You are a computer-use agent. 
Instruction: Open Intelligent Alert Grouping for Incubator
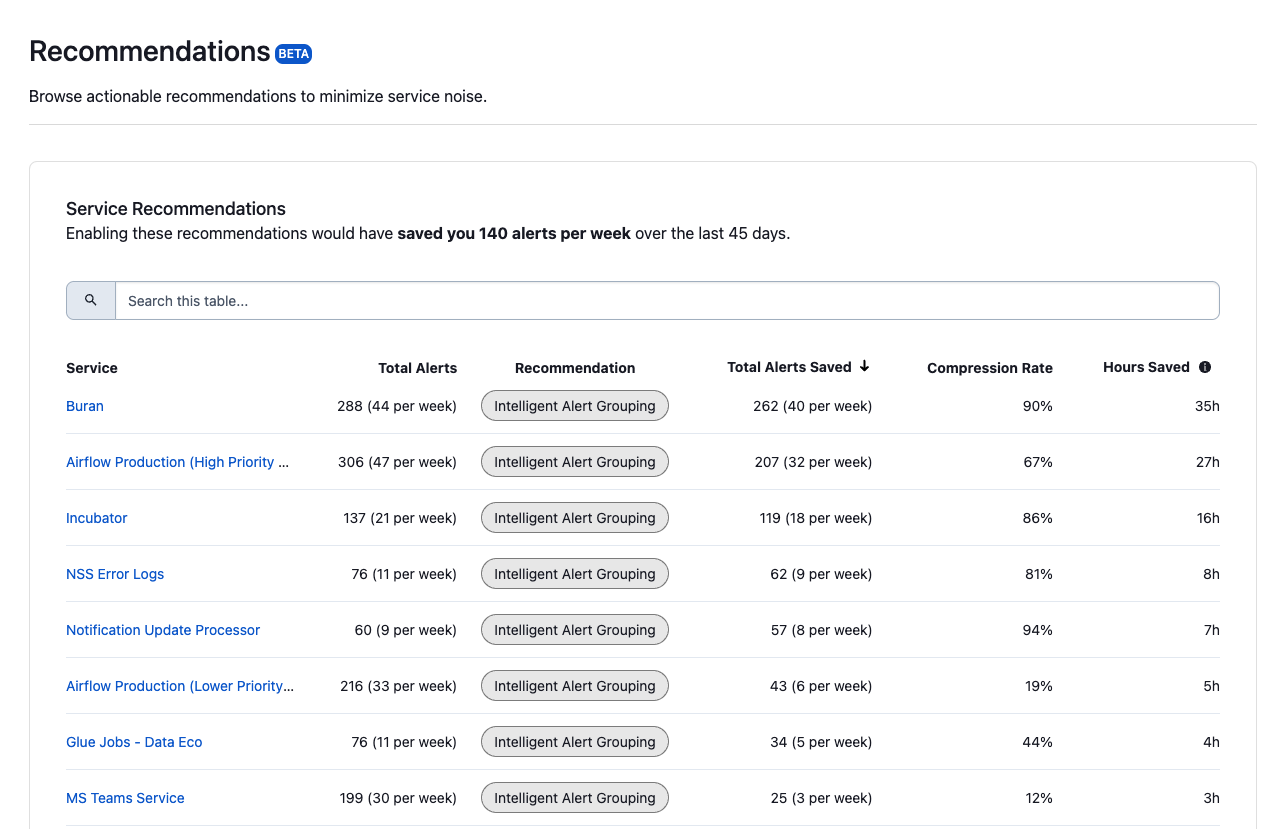[574, 517]
